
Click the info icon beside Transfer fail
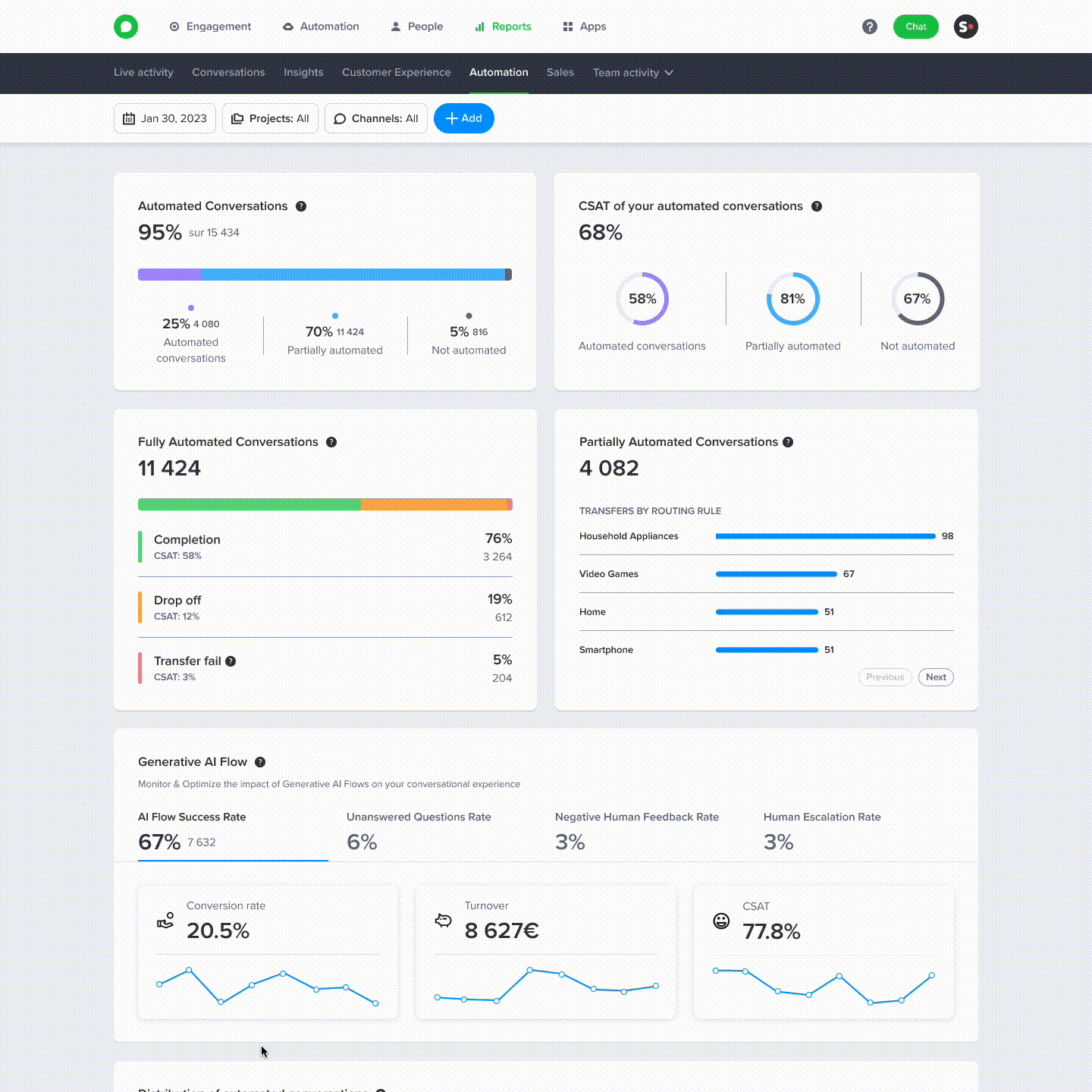pyautogui.click(x=231, y=661)
